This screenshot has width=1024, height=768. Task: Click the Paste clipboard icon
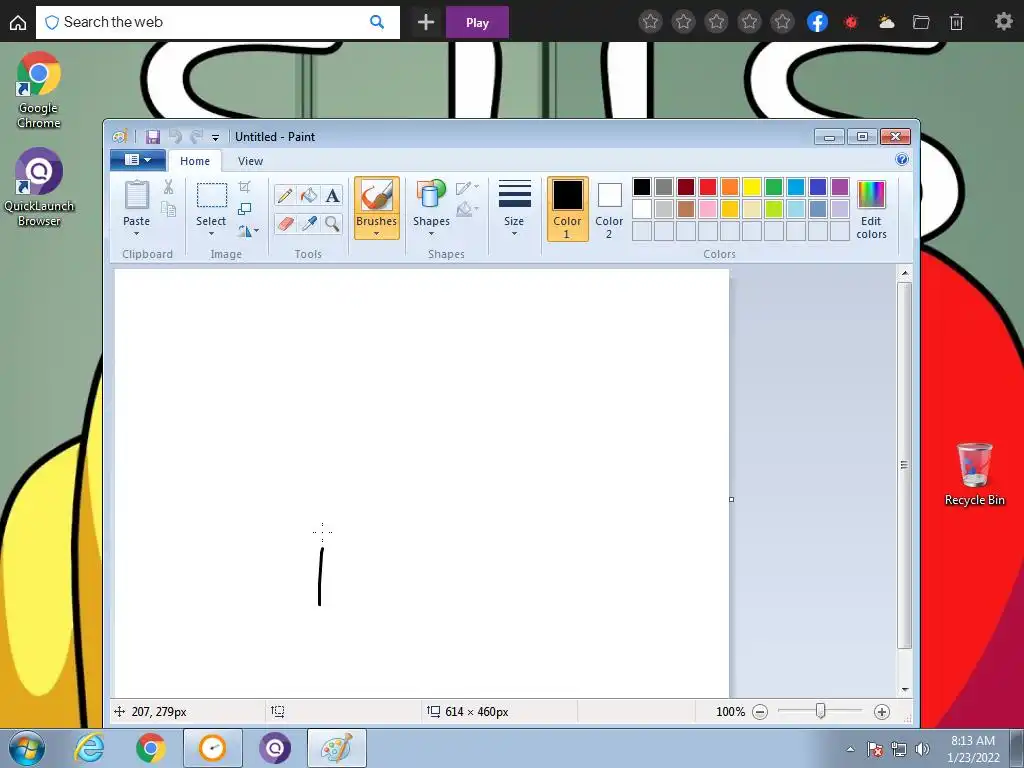tap(136, 195)
